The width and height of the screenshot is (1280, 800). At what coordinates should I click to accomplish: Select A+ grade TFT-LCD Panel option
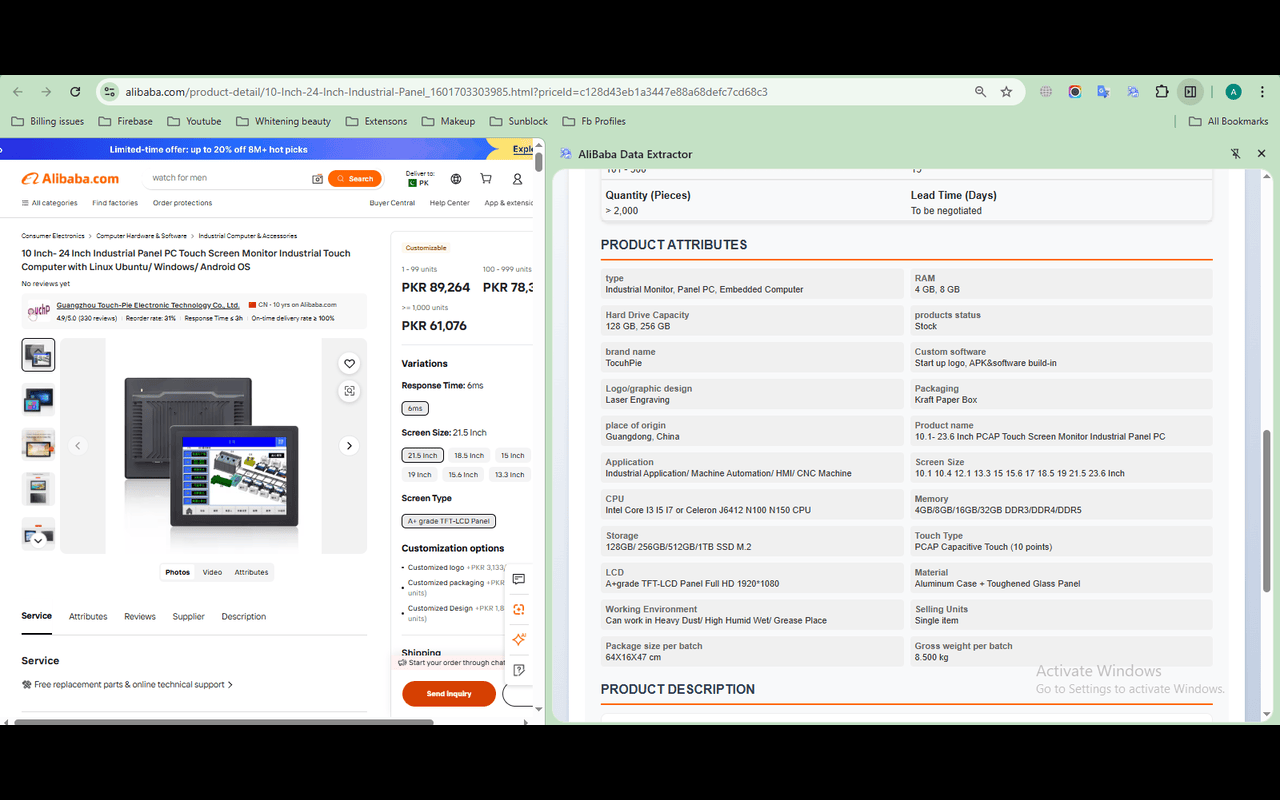click(449, 521)
